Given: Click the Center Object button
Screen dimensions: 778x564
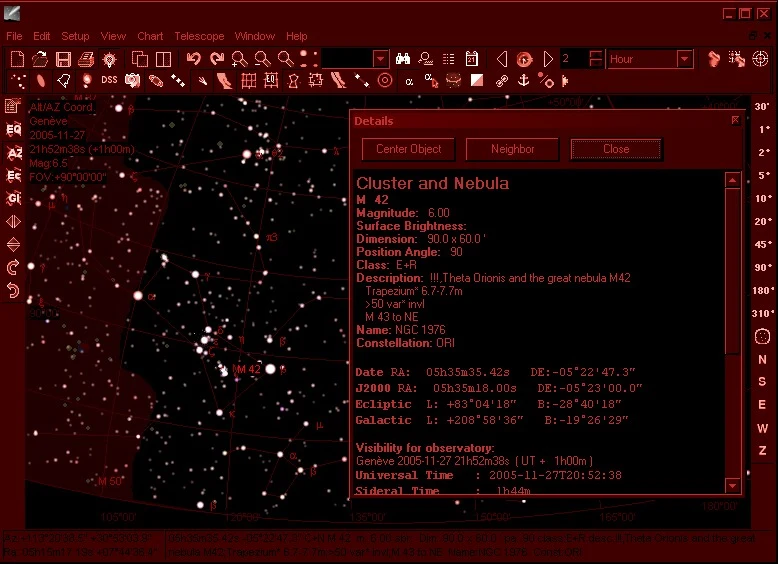Looking at the screenshot, I should [x=408, y=149].
